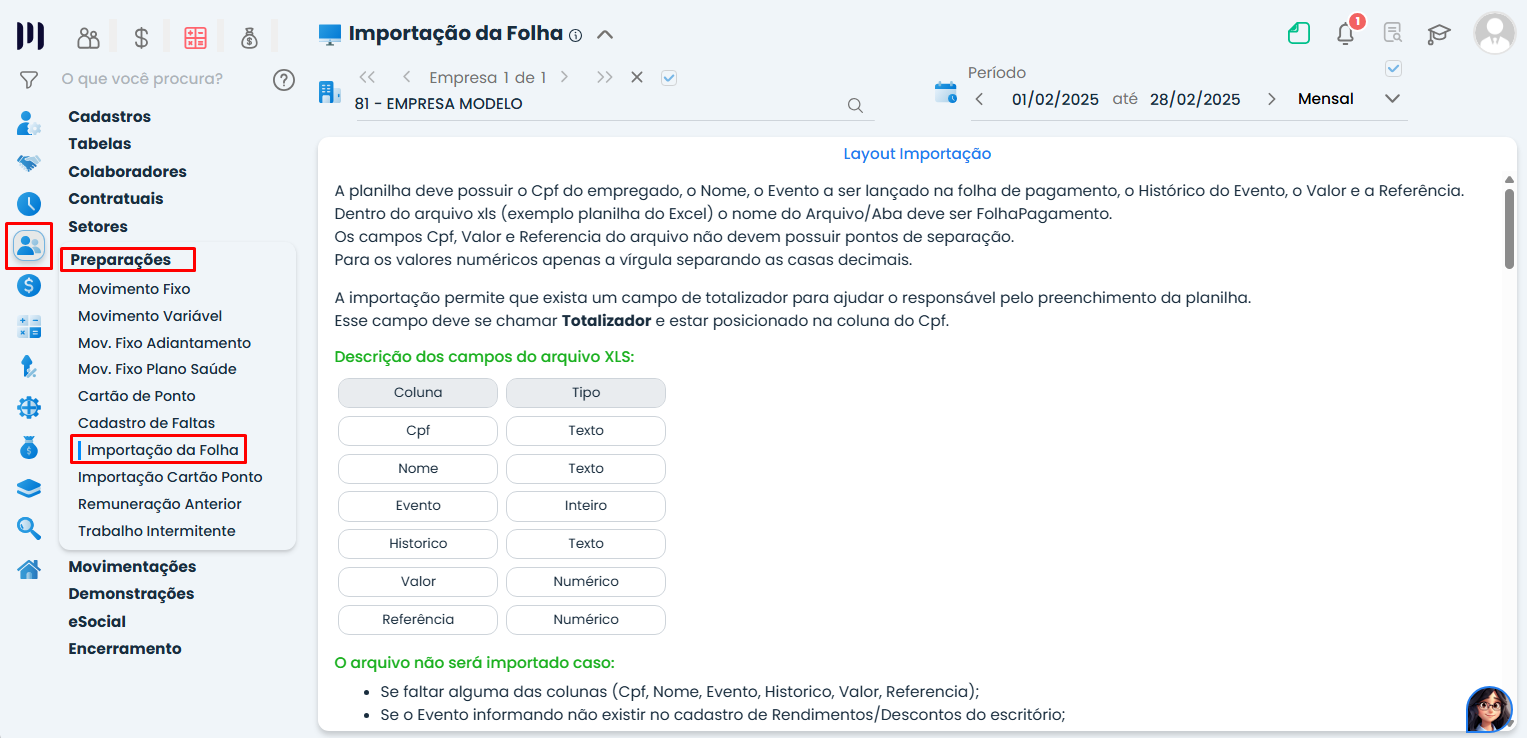Open the home icon in sidebar
Image resolution: width=1527 pixels, height=738 pixels.
pos(29,569)
